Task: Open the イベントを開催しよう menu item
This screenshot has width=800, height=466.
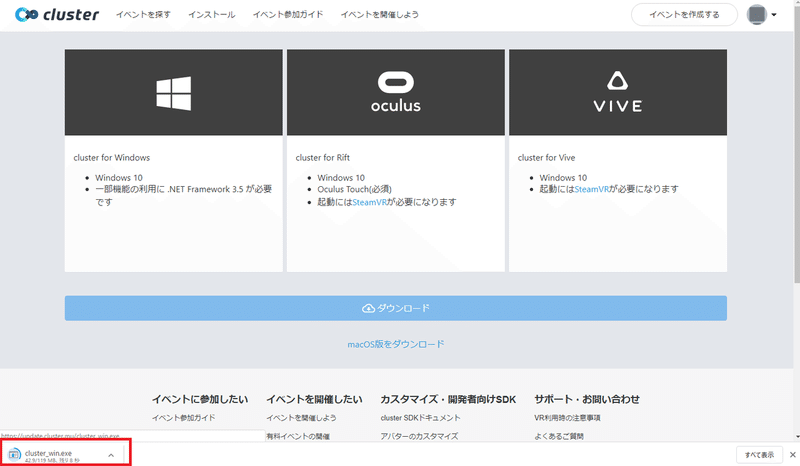Action: click(x=380, y=14)
